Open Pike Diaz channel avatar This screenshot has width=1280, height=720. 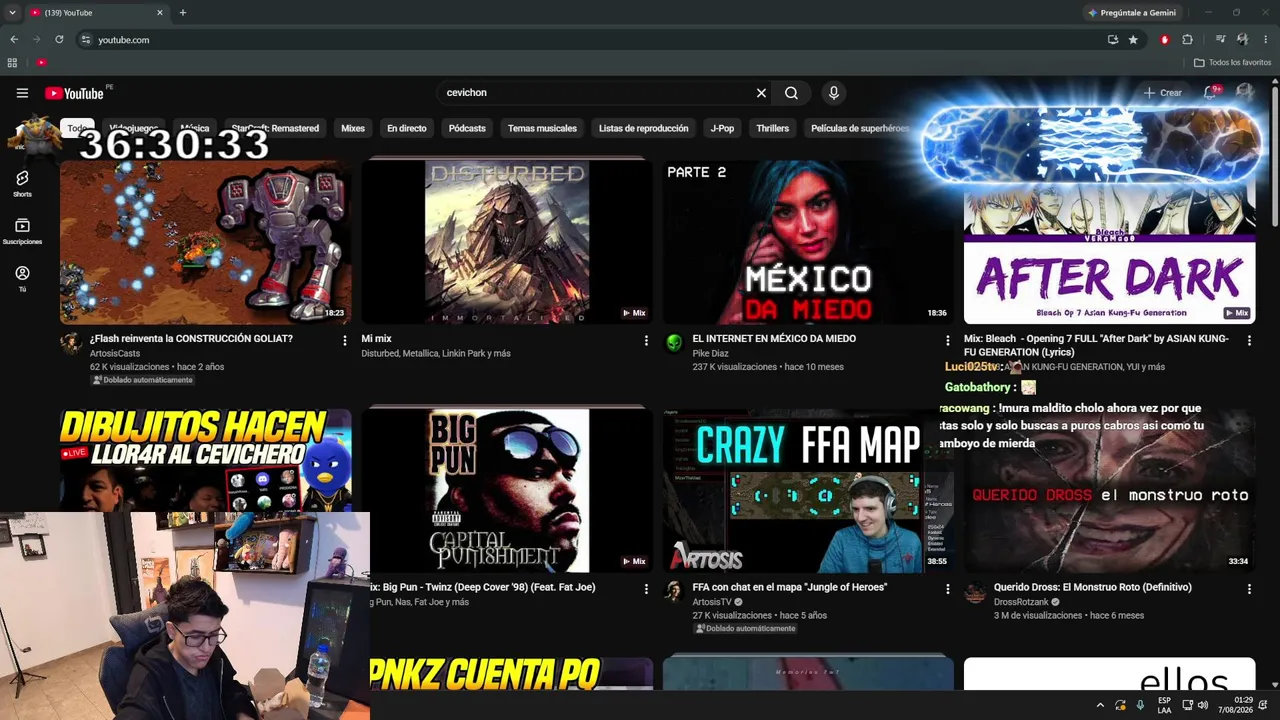(x=674, y=343)
